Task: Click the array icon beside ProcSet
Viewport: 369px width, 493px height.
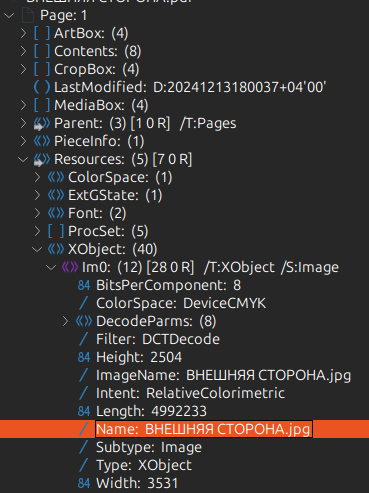Action: 56,231
